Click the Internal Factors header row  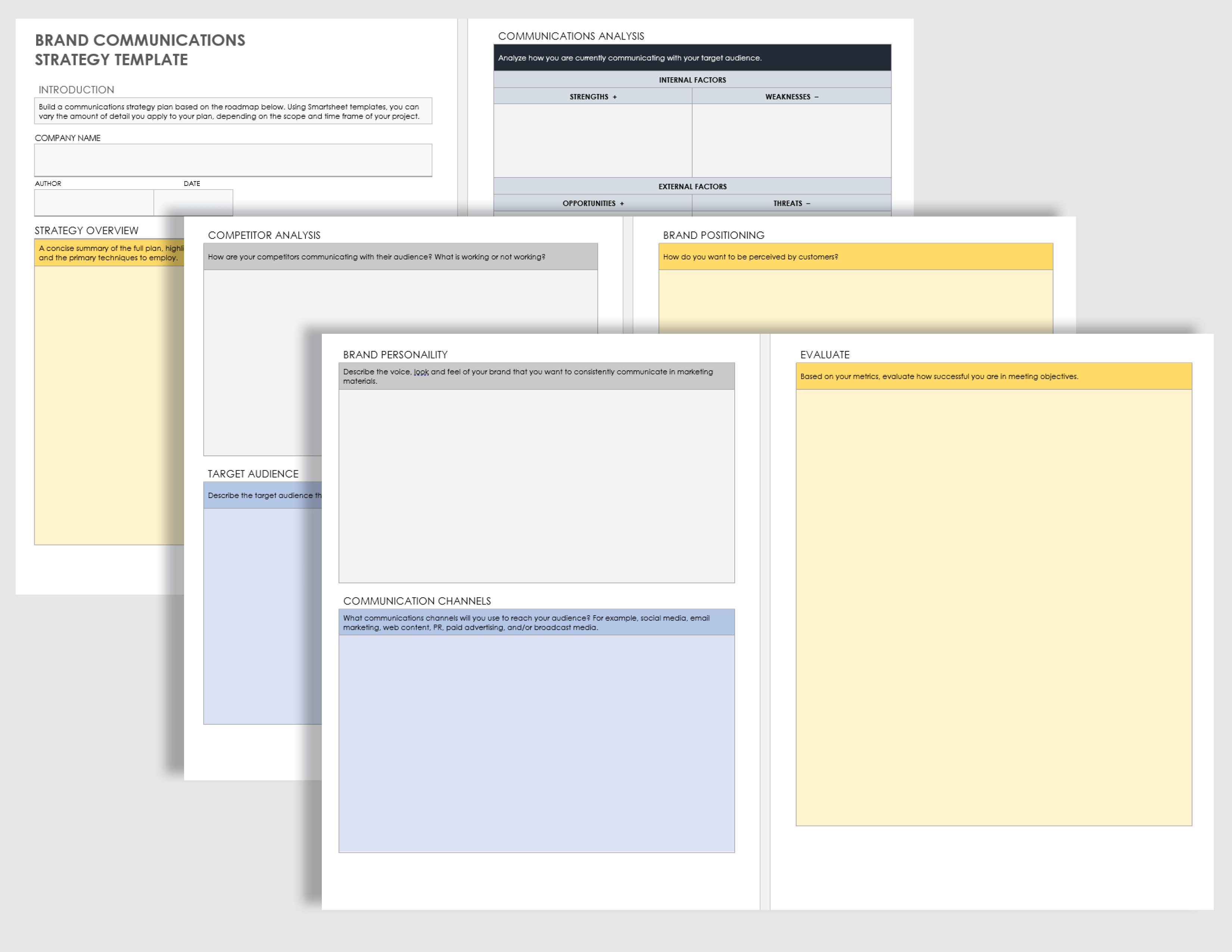point(692,80)
